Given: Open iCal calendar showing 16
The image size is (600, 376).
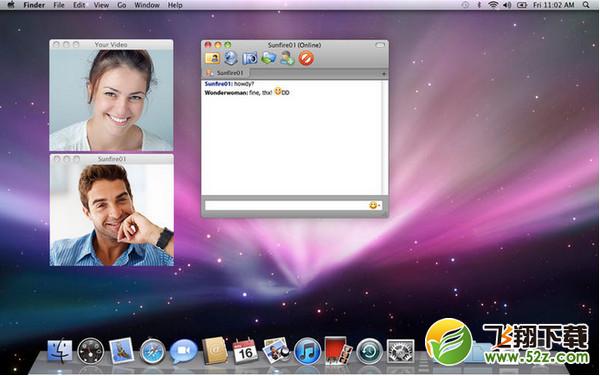Looking at the screenshot, I should (245, 351).
